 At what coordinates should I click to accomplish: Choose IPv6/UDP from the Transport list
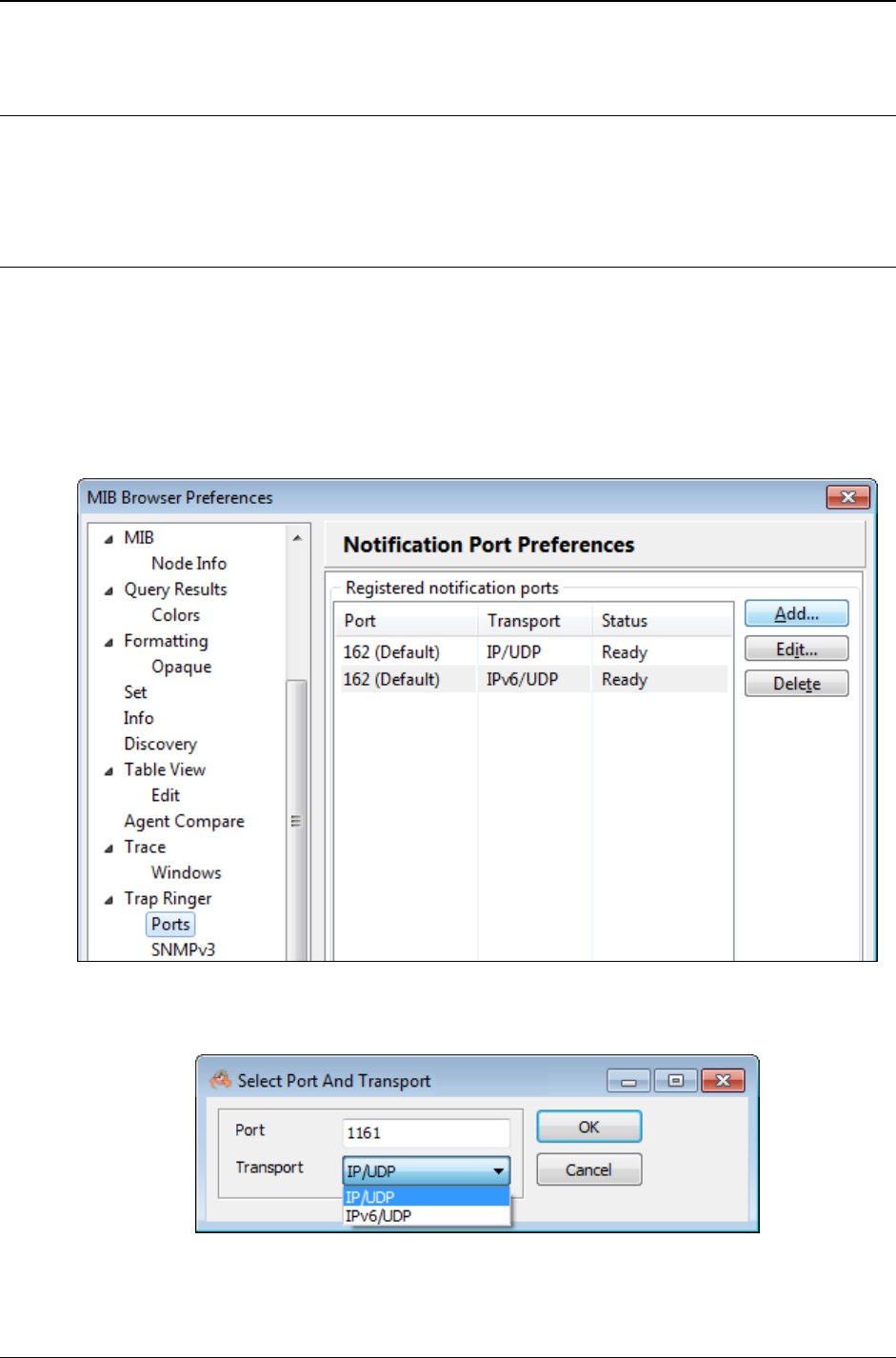(x=427, y=1216)
